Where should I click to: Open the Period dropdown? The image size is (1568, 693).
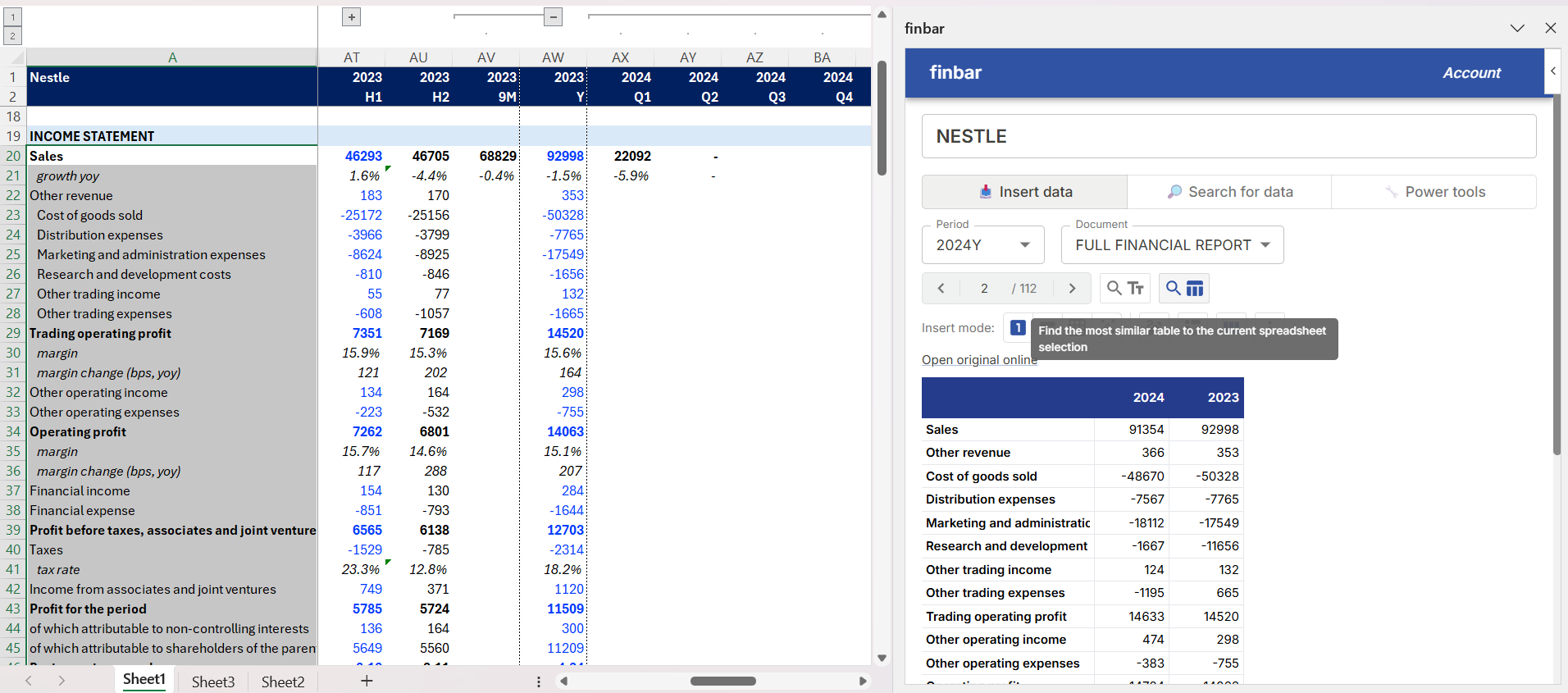(982, 245)
